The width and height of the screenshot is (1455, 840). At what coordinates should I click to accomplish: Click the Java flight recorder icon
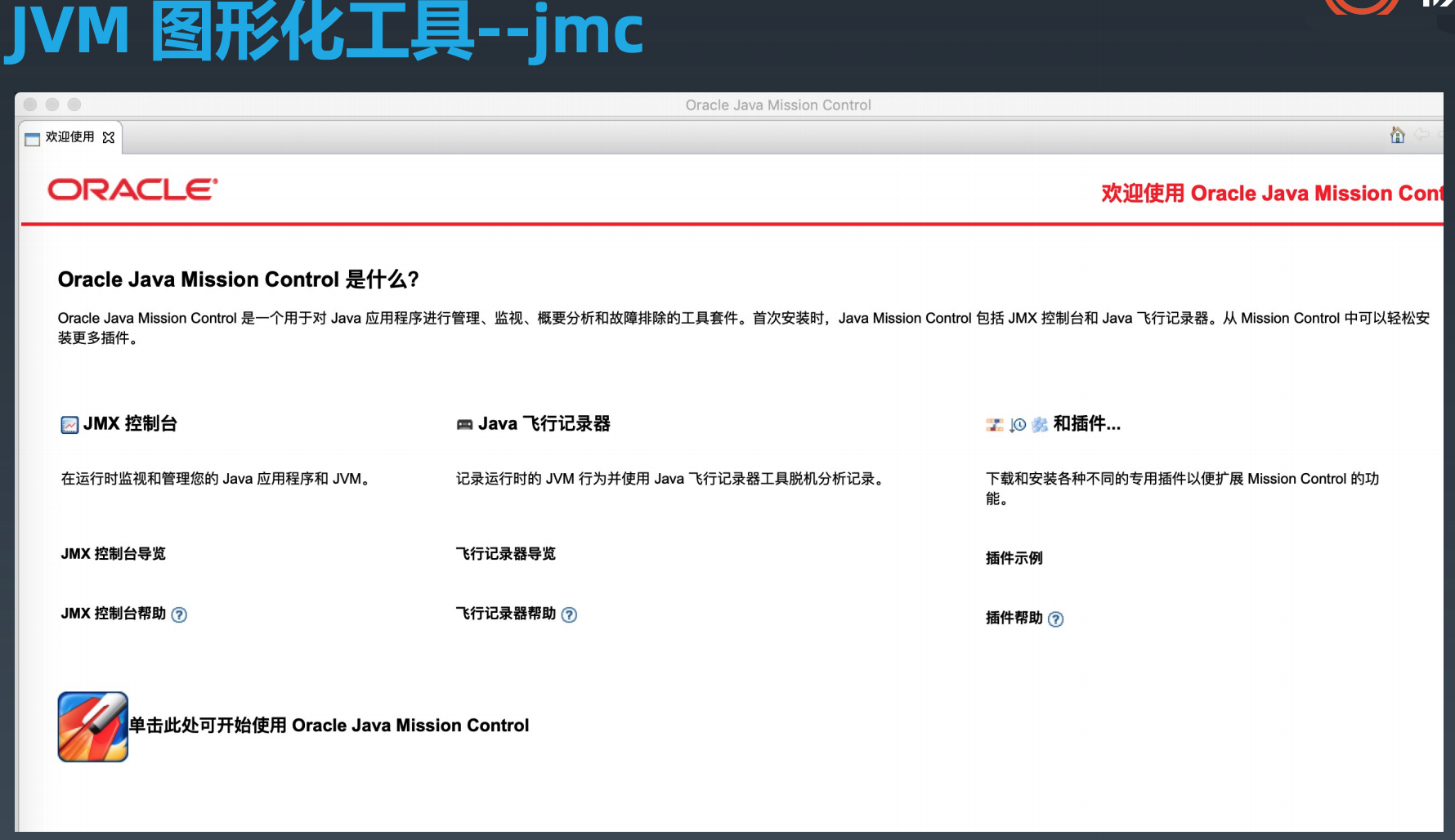[x=464, y=425]
